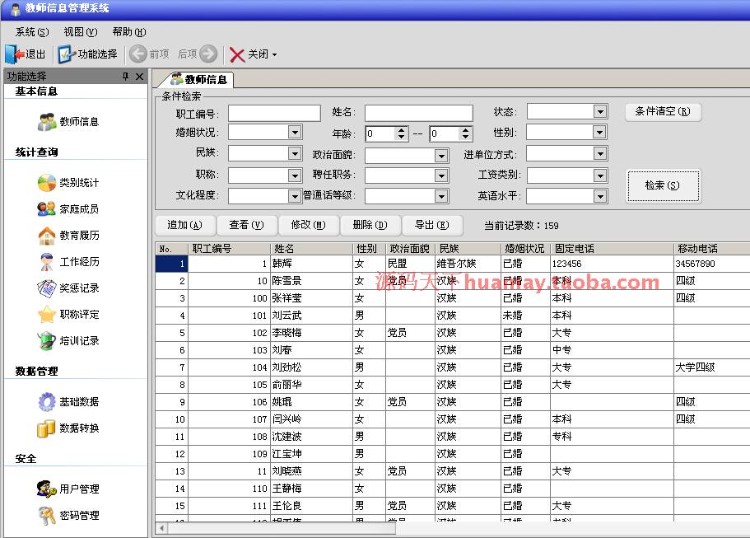Expand the 职称 dropdown
Viewport: 750px width, 538px height.
295,175
